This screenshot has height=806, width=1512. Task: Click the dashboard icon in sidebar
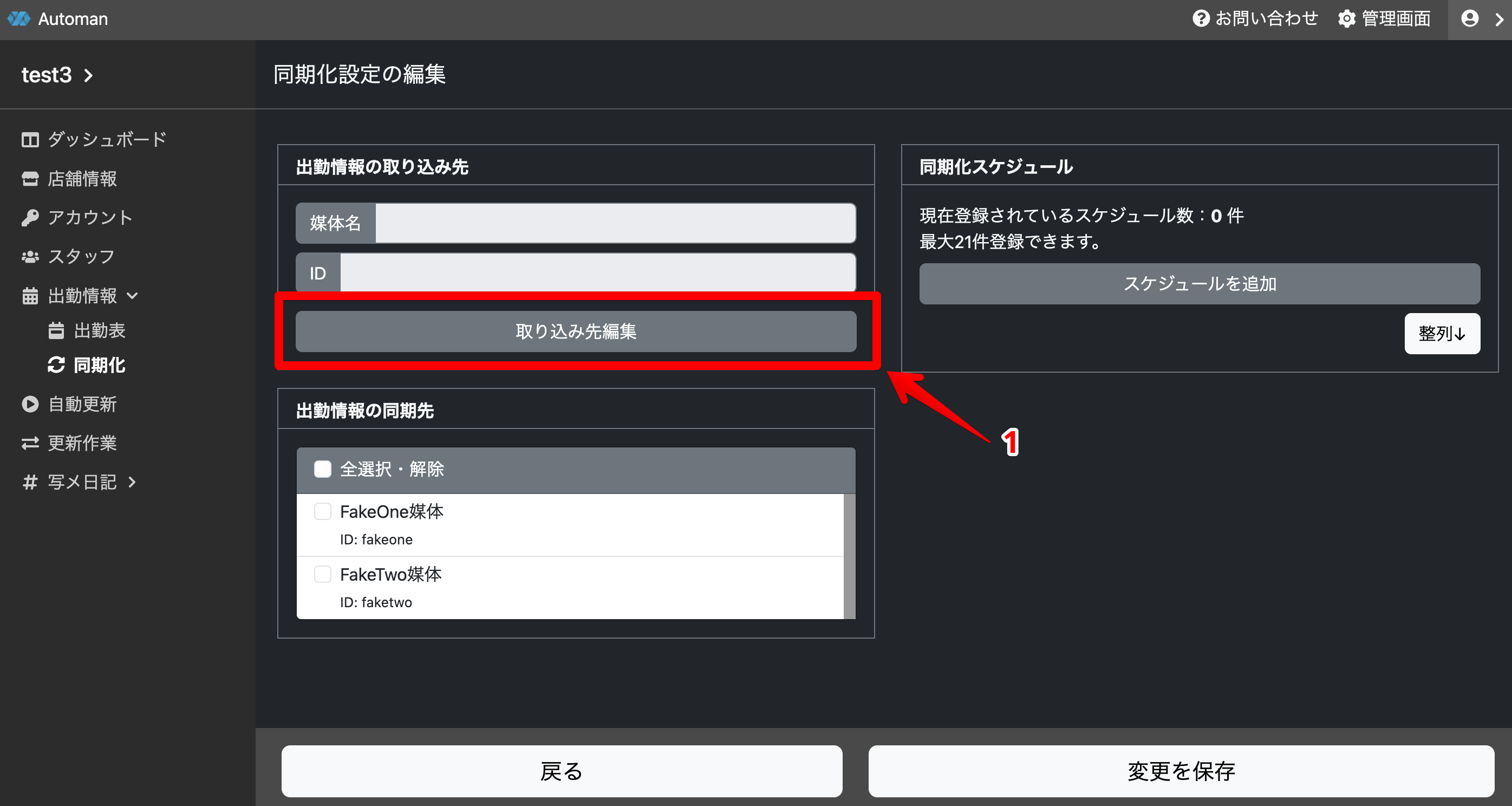point(30,140)
